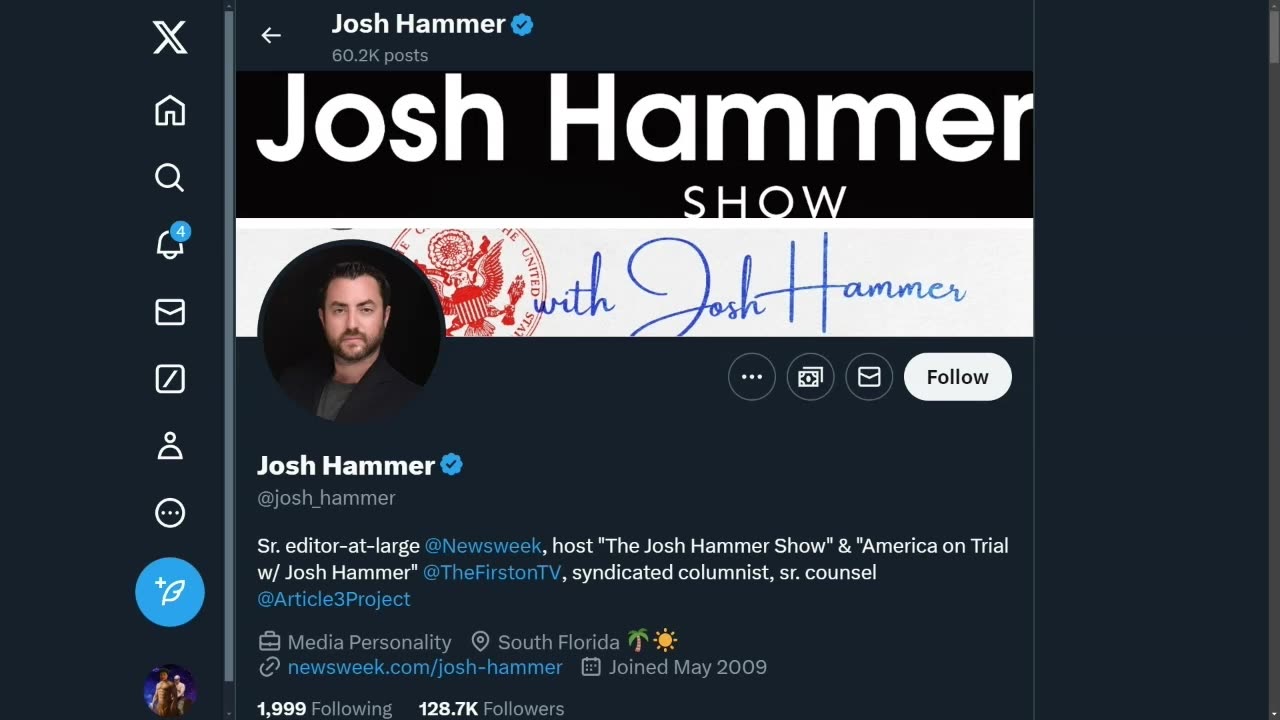Follow Josh Hammer
This screenshot has width=1280, height=720.
[x=958, y=377]
